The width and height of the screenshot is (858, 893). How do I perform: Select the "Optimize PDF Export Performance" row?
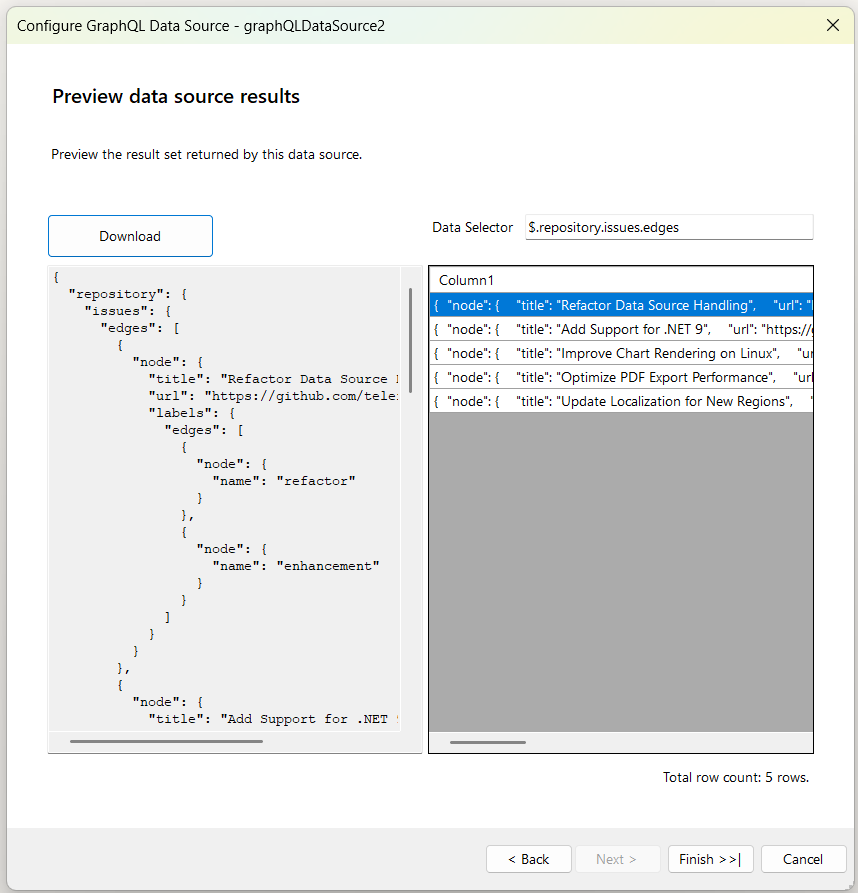click(620, 376)
